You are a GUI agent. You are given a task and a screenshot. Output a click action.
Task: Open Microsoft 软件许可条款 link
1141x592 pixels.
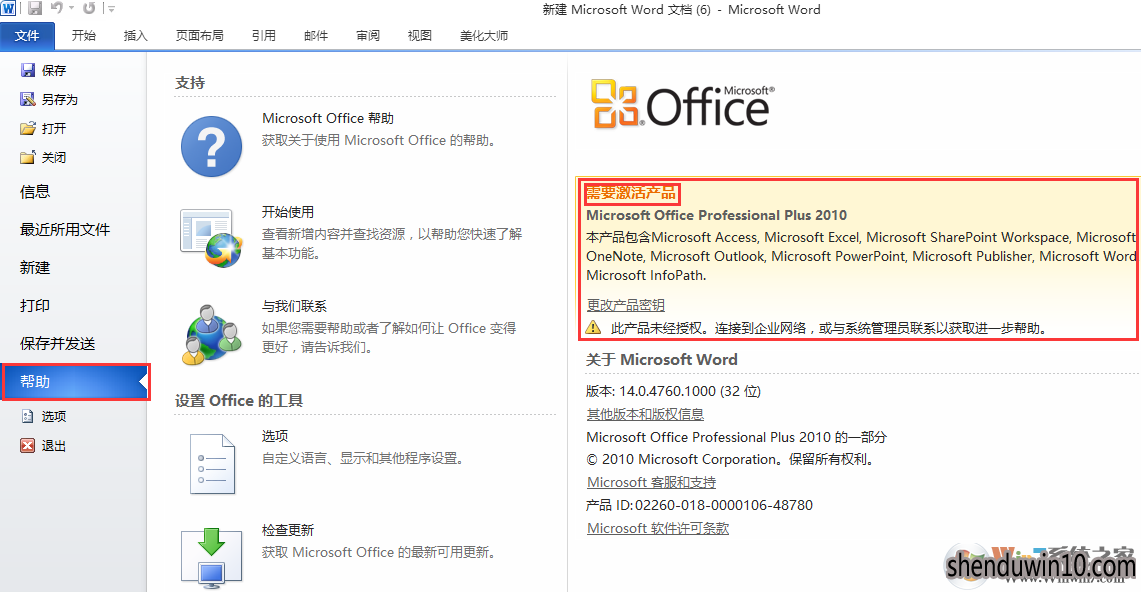coord(658,528)
